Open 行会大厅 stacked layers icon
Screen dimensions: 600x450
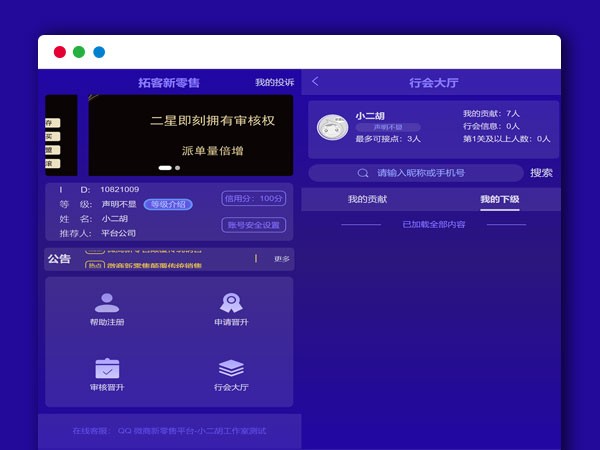pos(230,367)
